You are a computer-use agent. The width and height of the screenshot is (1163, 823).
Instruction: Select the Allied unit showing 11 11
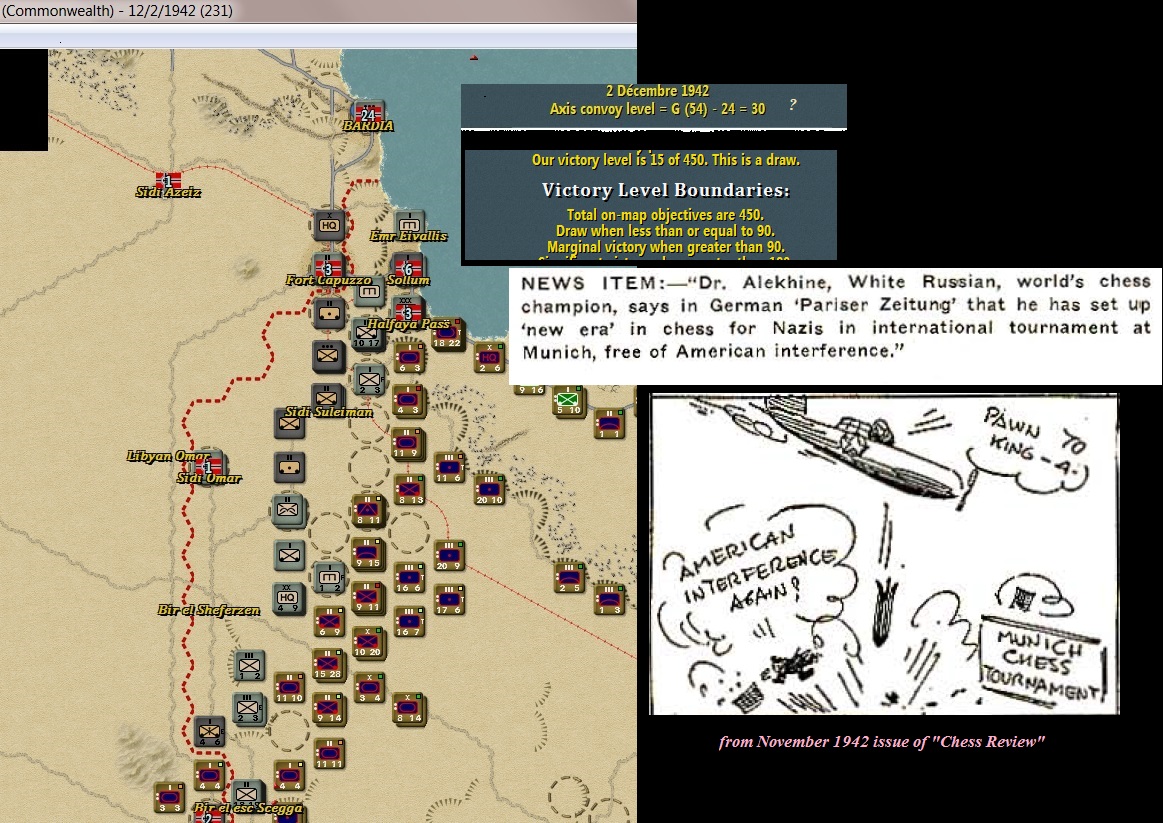pos(329,753)
